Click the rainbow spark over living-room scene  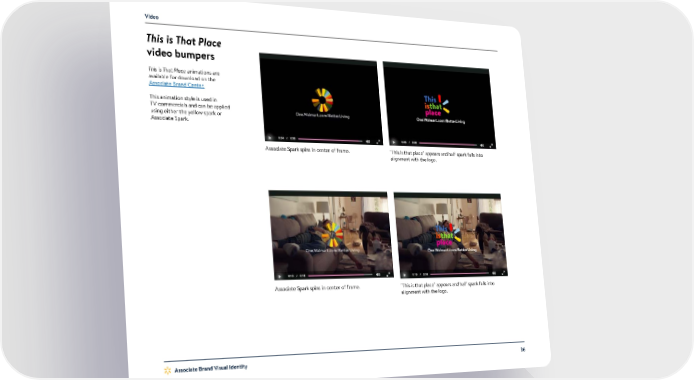332,234
